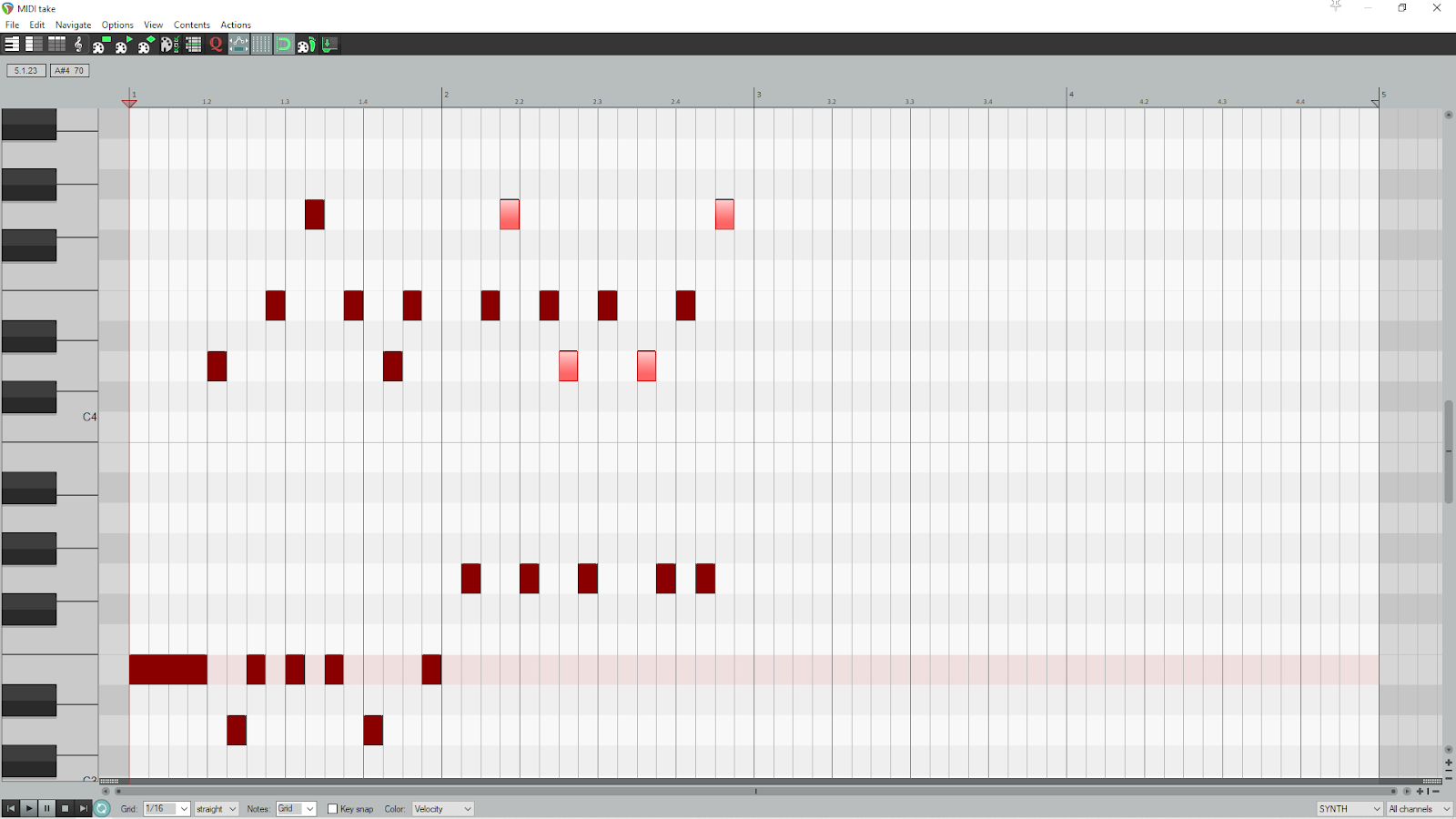Display notes as diamonds style
The image size is (1456, 819).
tap(146, 44)
